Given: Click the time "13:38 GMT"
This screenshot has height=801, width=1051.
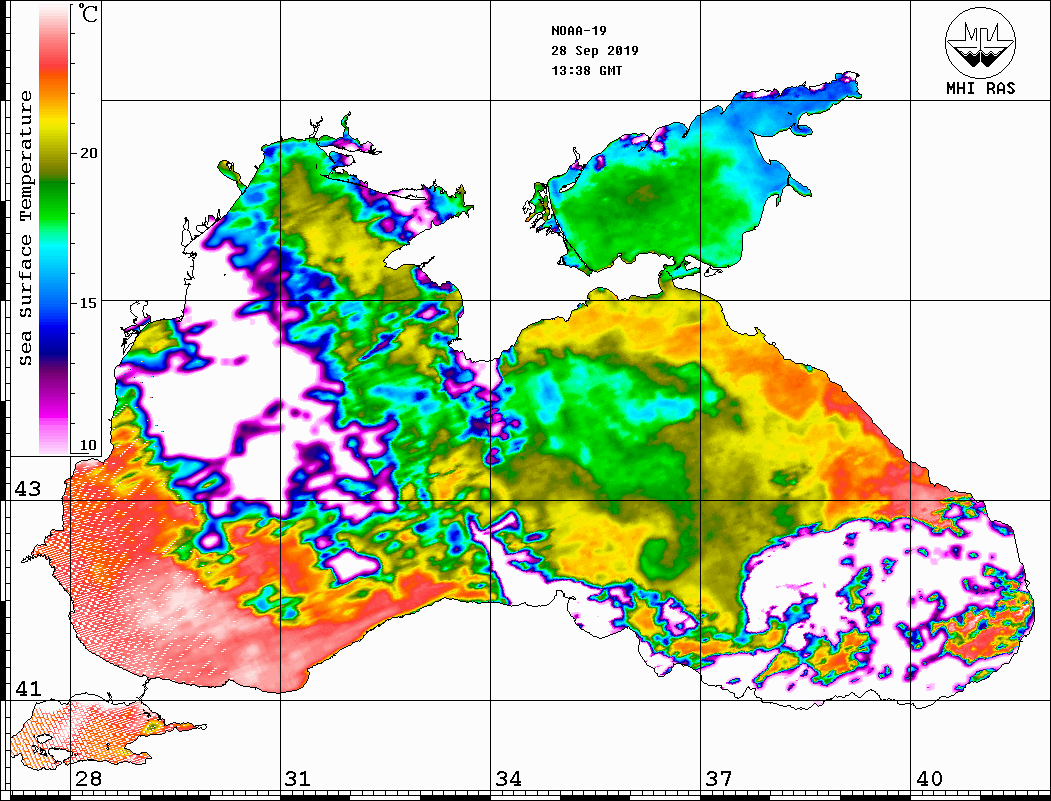Looking at the screenshot, I should click(586, 71).
